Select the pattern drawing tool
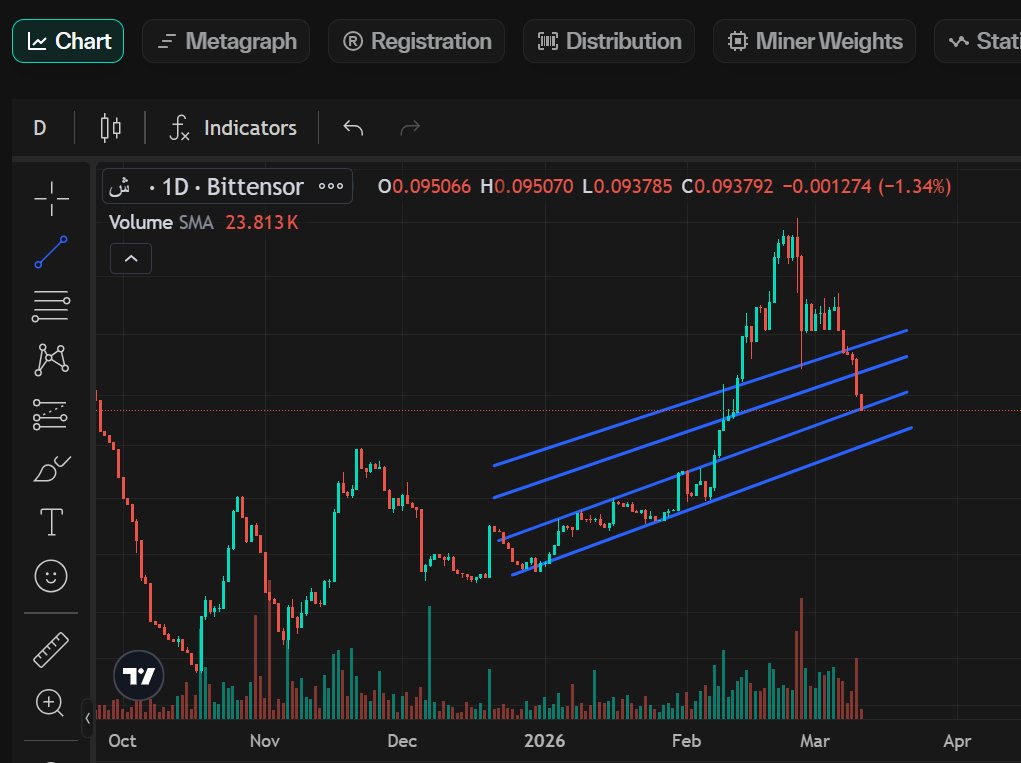This screenshot has height=763, width=1021. pos(51,360)
